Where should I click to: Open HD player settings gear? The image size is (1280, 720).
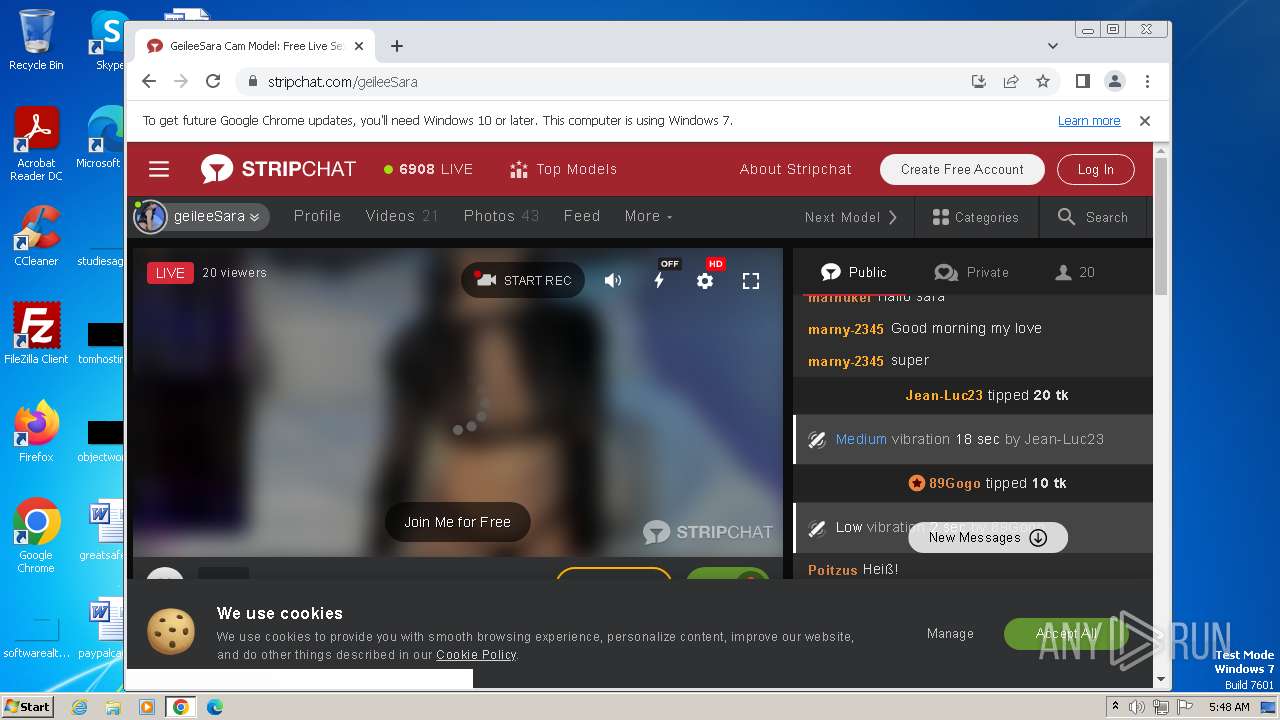[706, 281]
